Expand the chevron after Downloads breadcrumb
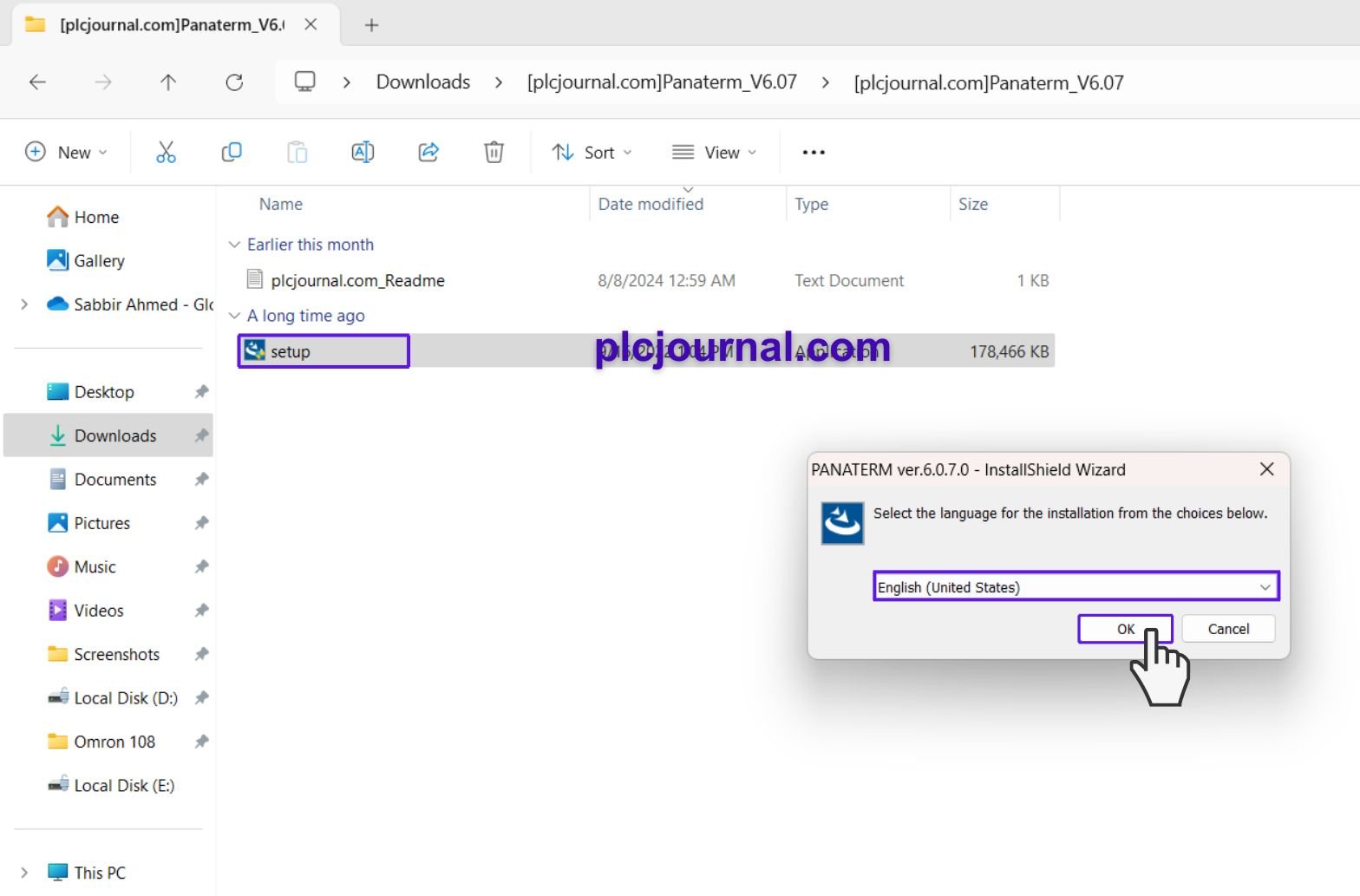 pos(499,82)
